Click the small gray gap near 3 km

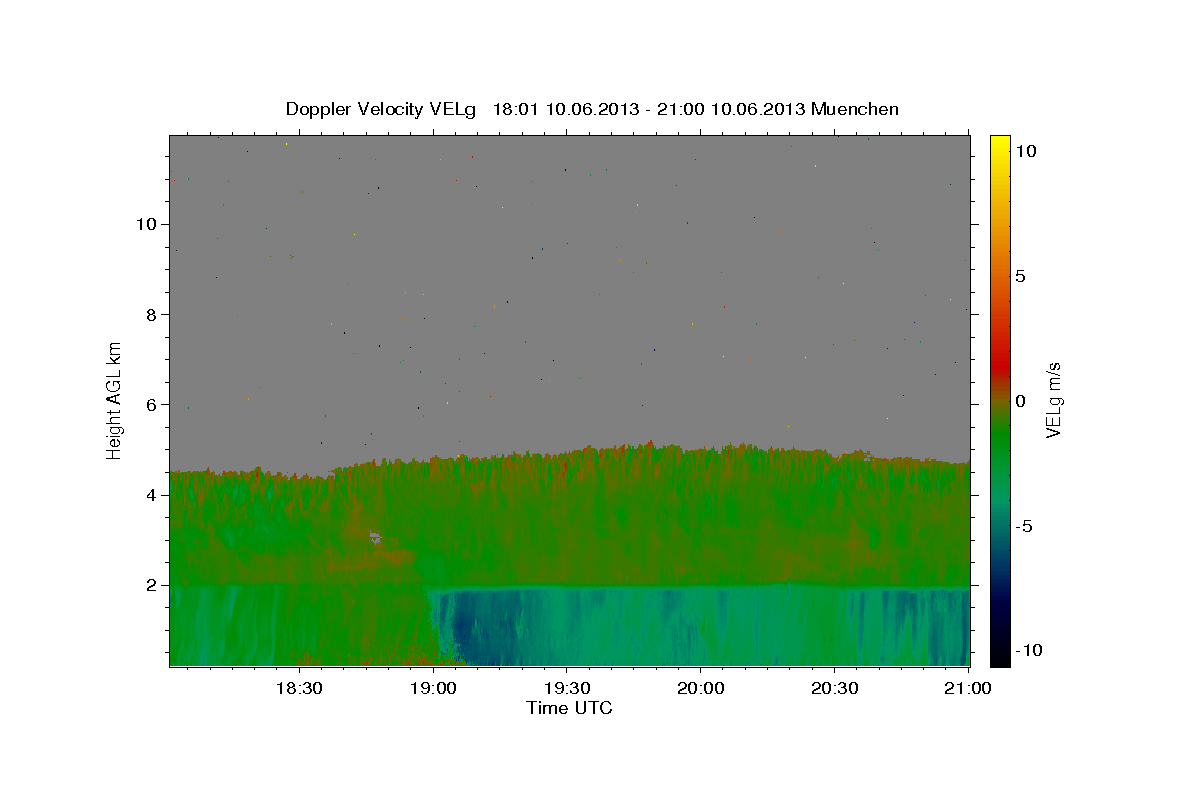click(375, 537)
